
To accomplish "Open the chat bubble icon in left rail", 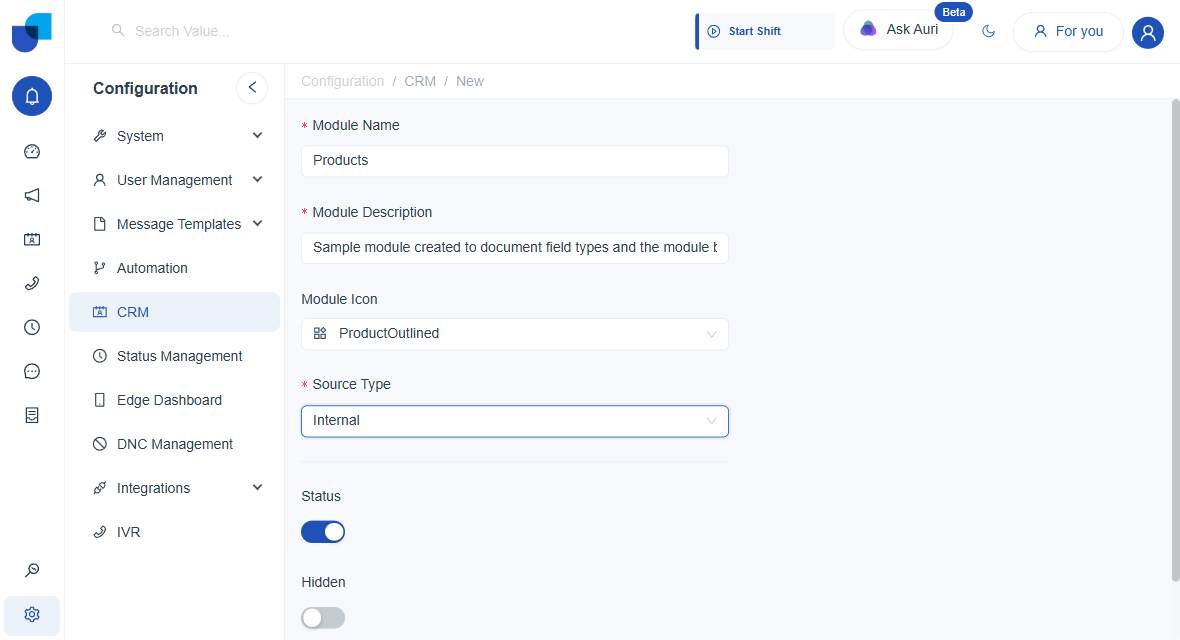I will pyautogui.click(x=32, y=371).
